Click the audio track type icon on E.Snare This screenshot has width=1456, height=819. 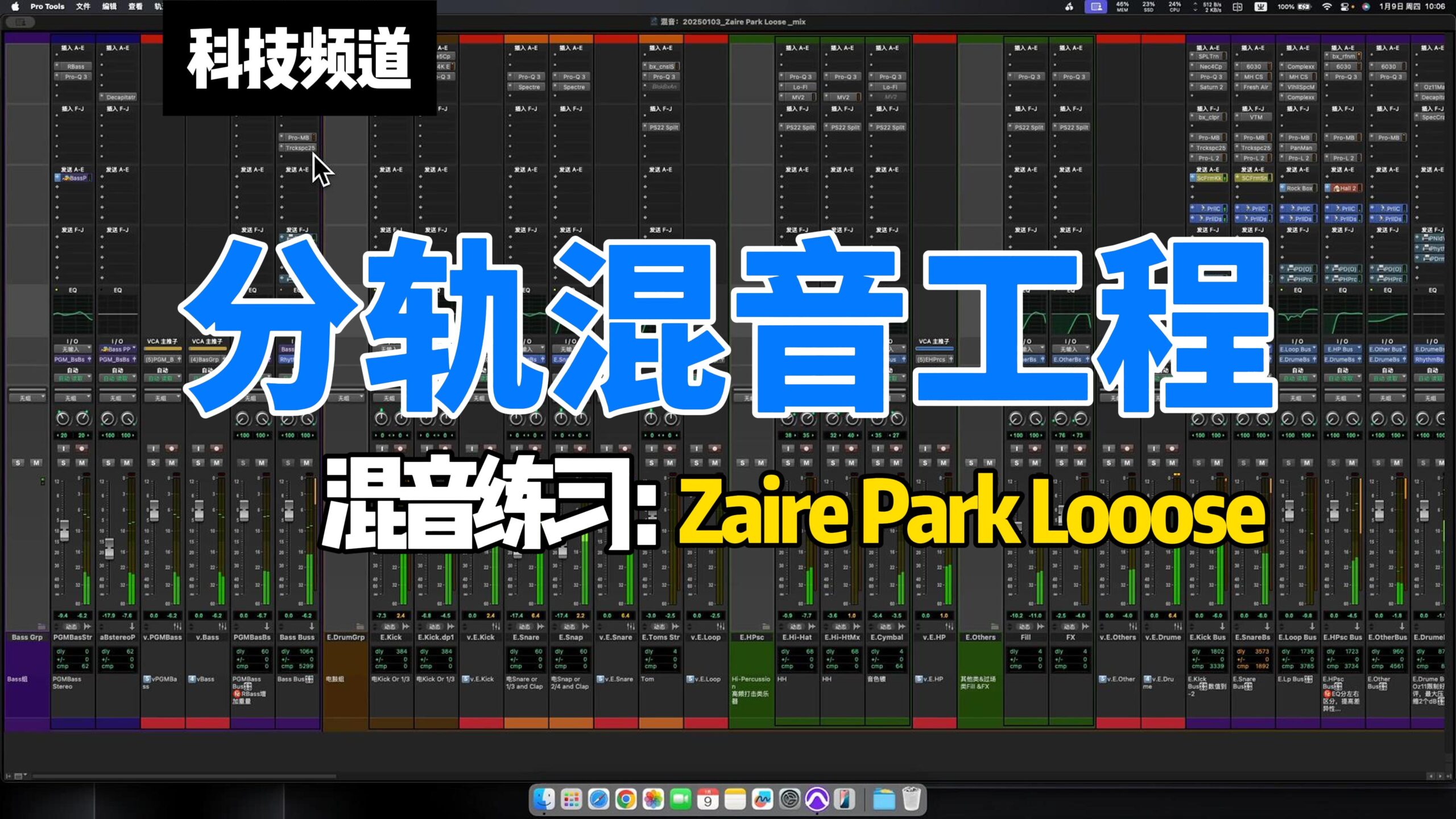tap(540, 626)
